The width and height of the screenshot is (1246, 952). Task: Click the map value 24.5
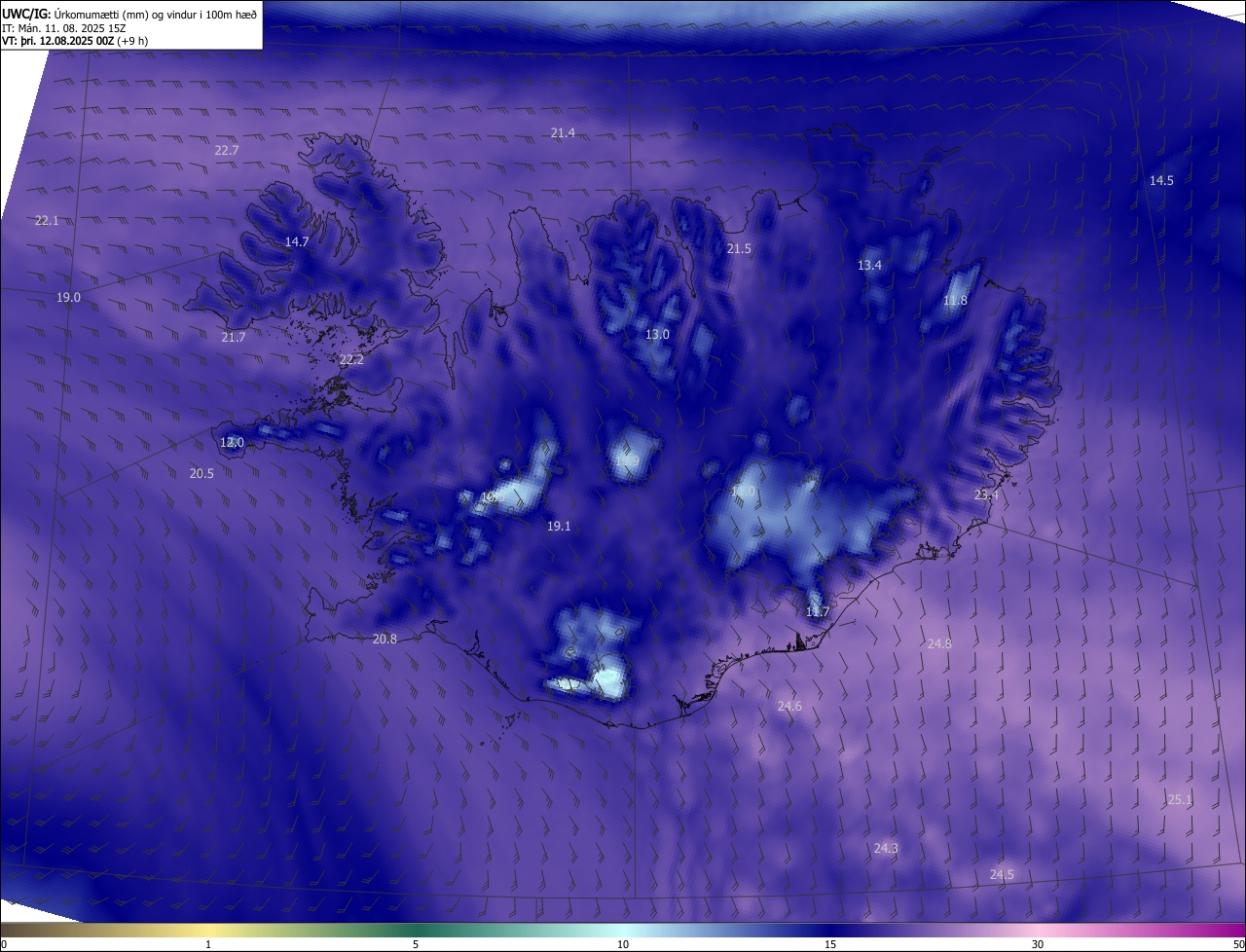point(1002,875)
